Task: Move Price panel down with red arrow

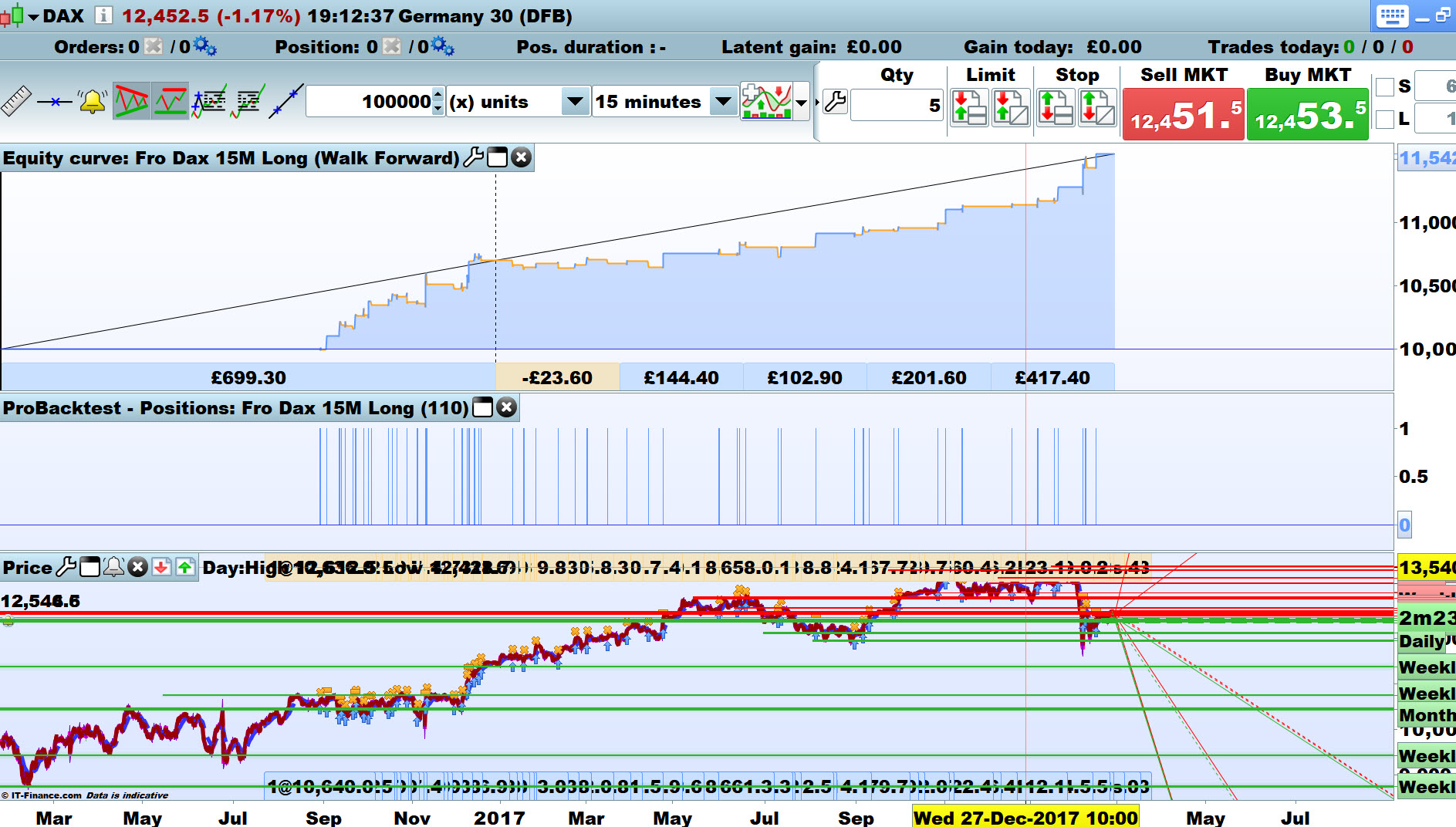Action: tap(161, 567)
